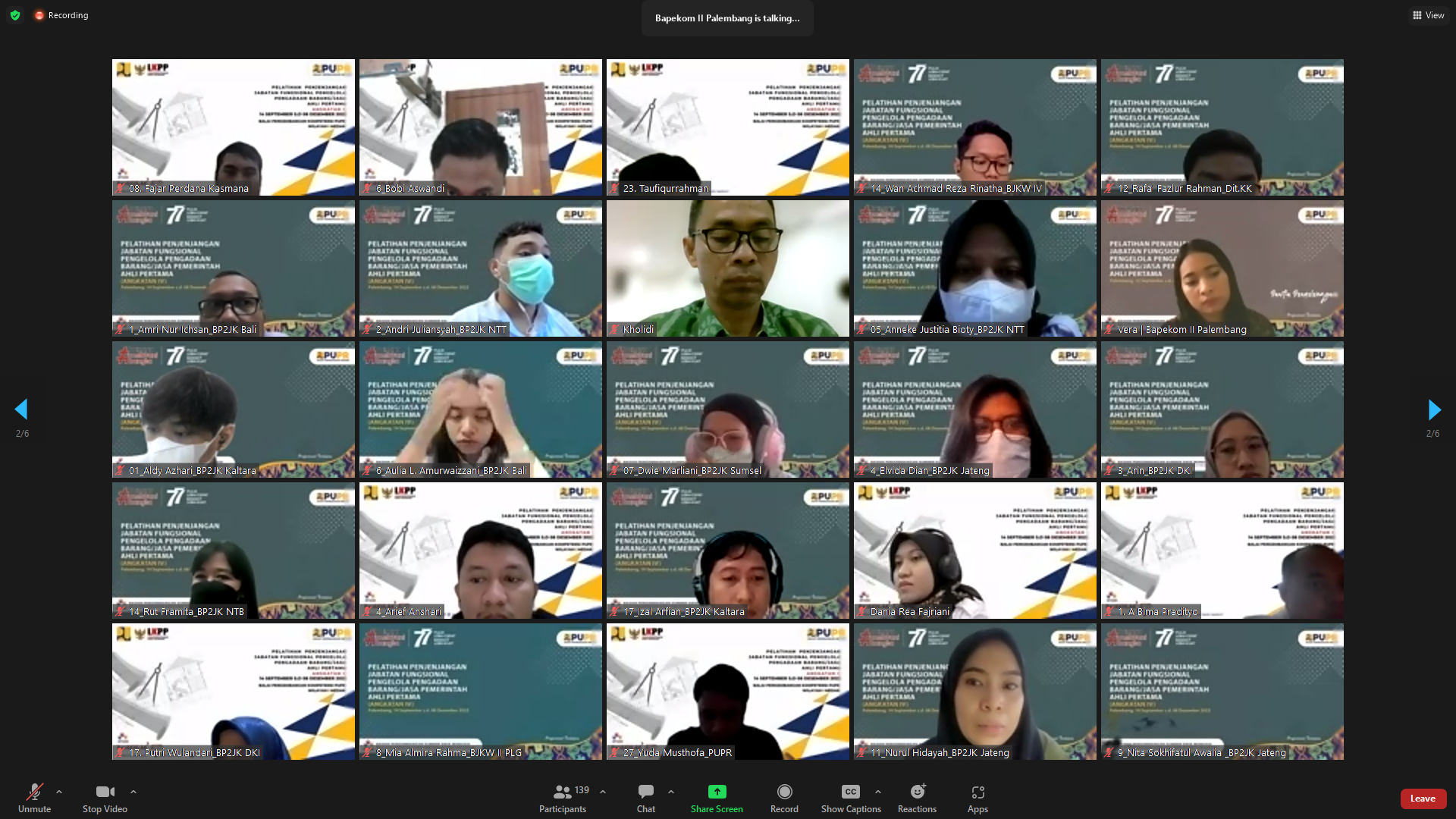1456x819 pixels.
Task: Select tile of Vera | Bapekom II Palembang
Action: click(1222, 268)
